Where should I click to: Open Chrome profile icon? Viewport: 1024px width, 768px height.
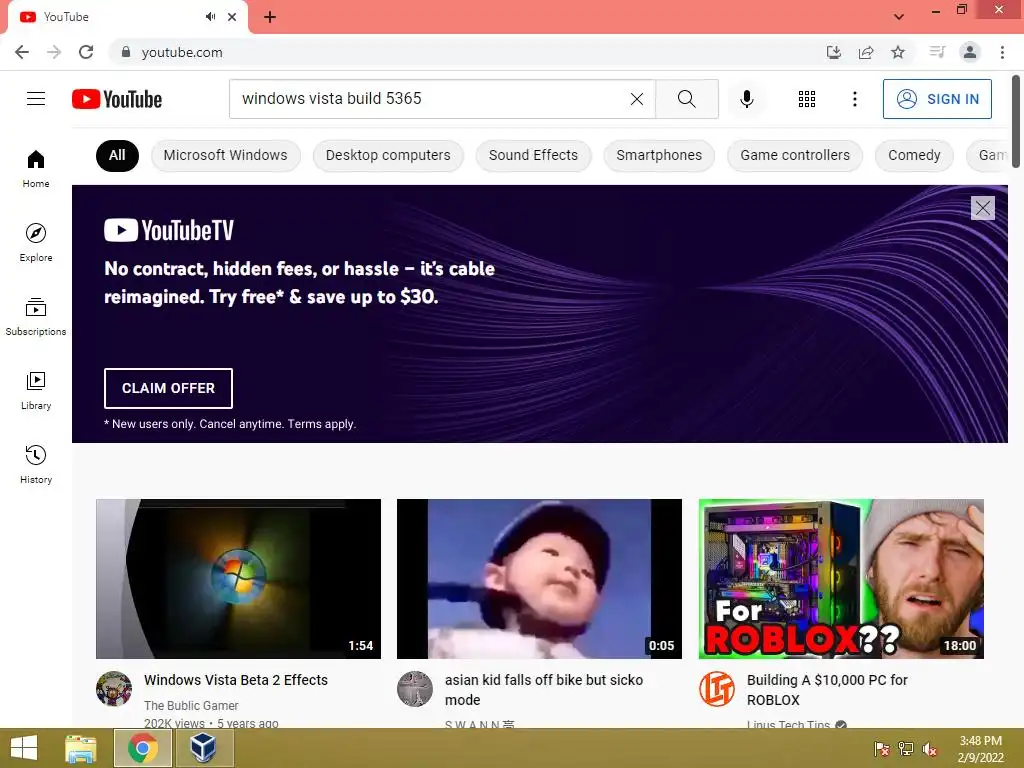point(970,52)
